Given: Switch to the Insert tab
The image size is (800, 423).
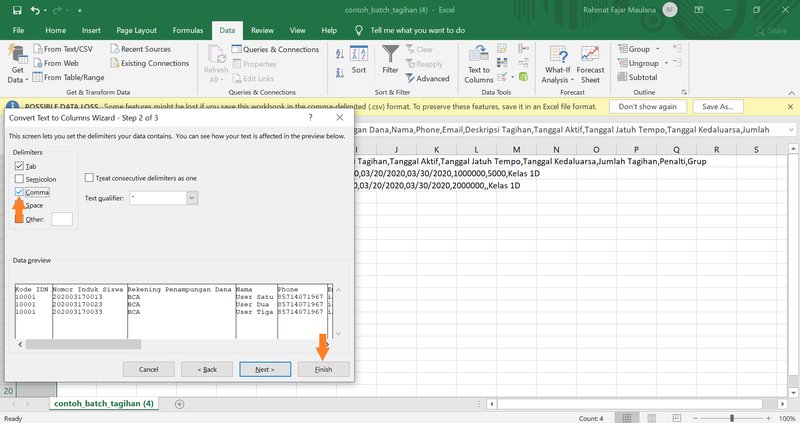Looking at the screenshot, I should [91, 31].
